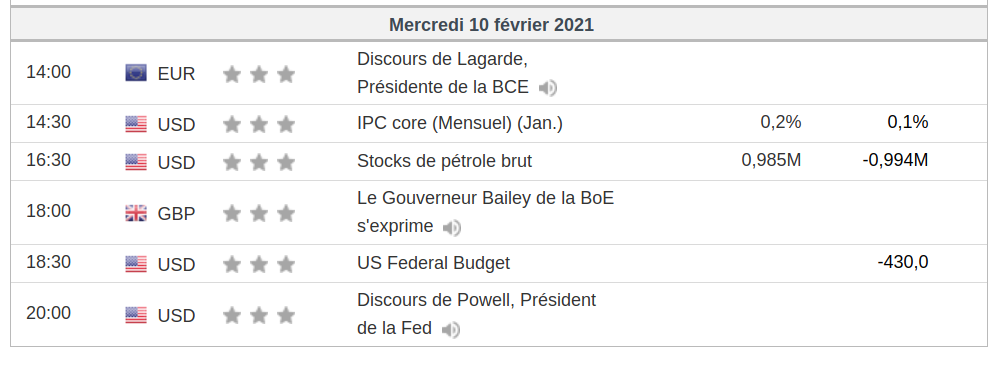Click the UK flag in GBP row
The width and height of the screenshot is (994, 366).
pyautogui.click(x=136, y=213)
